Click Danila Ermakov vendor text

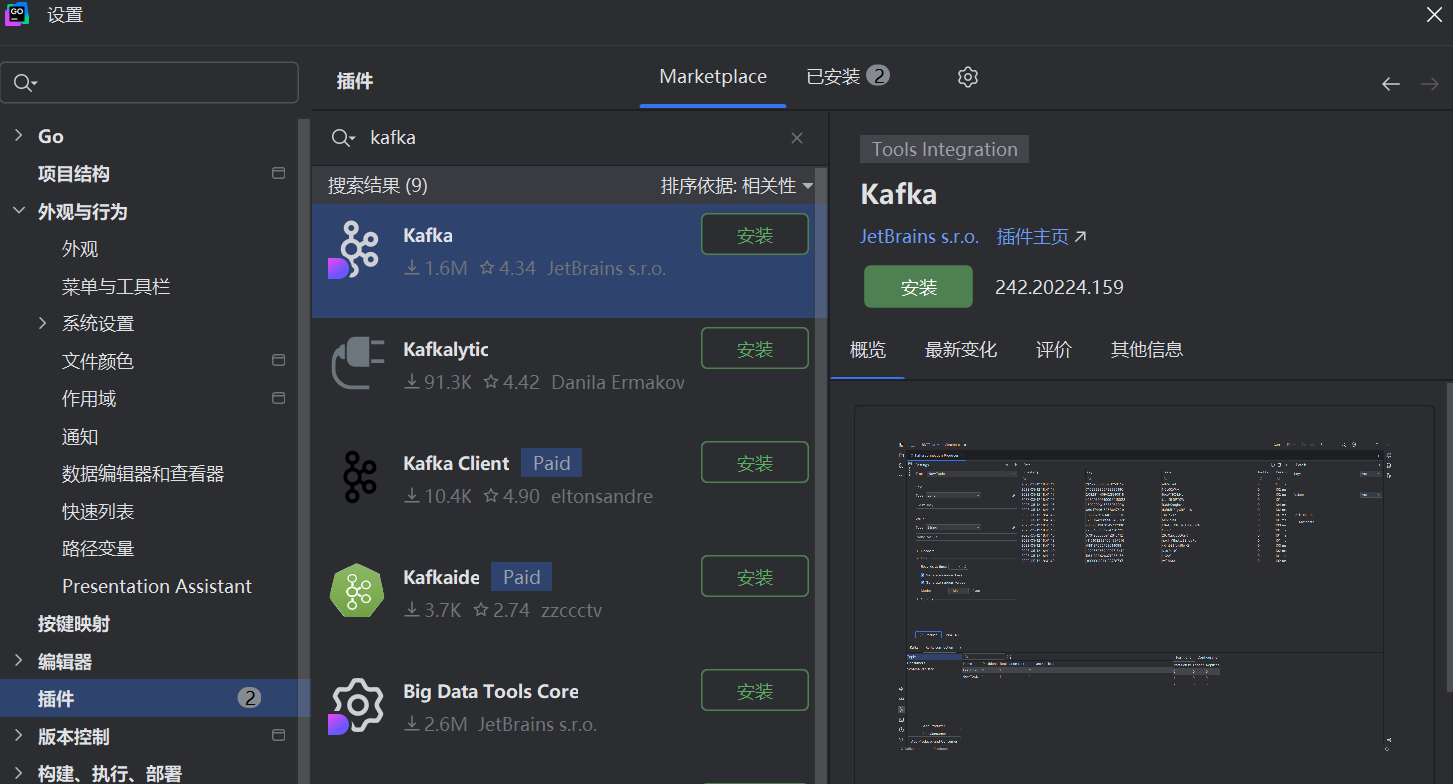pos(618,382)
